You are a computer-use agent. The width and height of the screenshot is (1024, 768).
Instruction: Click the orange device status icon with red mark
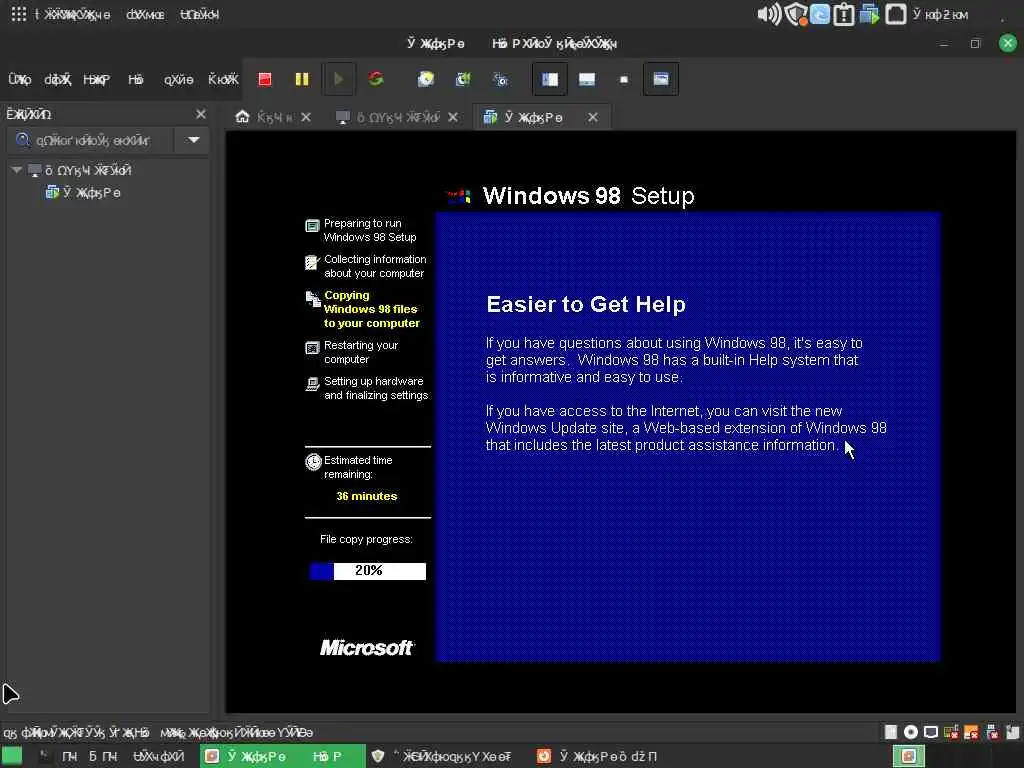[972, 732]
